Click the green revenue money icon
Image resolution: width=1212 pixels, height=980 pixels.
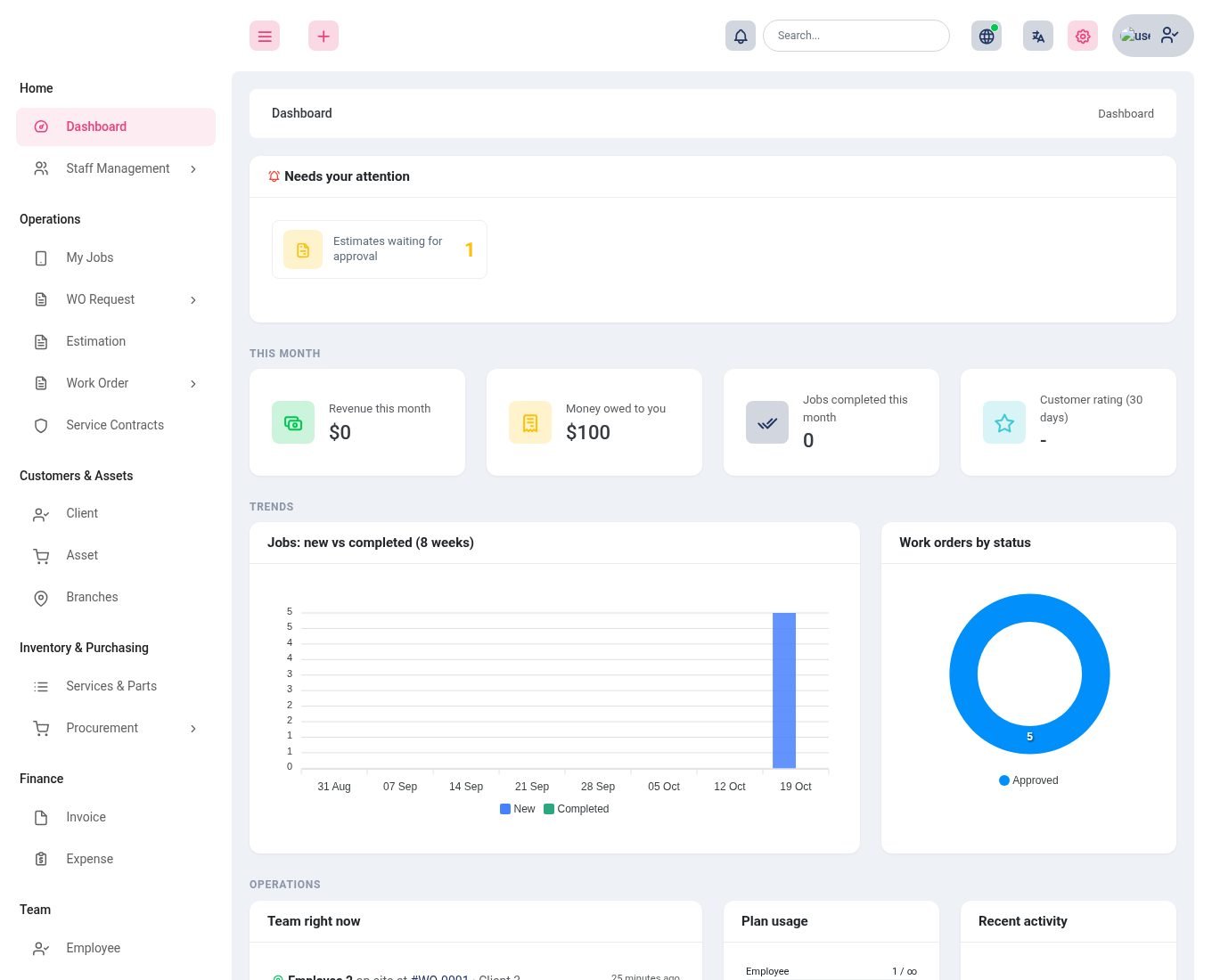click(x=293, y=422)
